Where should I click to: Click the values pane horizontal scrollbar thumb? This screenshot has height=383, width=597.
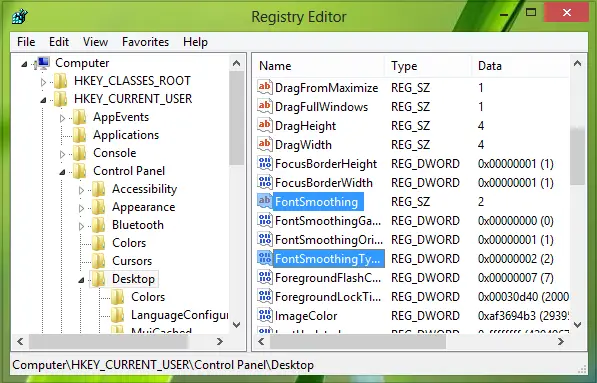click(358, 342)
